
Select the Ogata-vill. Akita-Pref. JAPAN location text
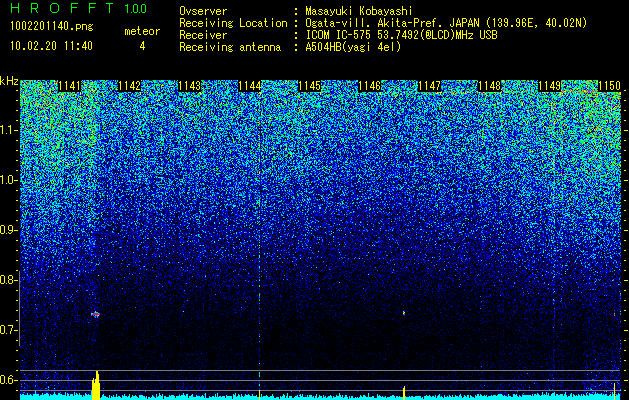tap(448, 23)
